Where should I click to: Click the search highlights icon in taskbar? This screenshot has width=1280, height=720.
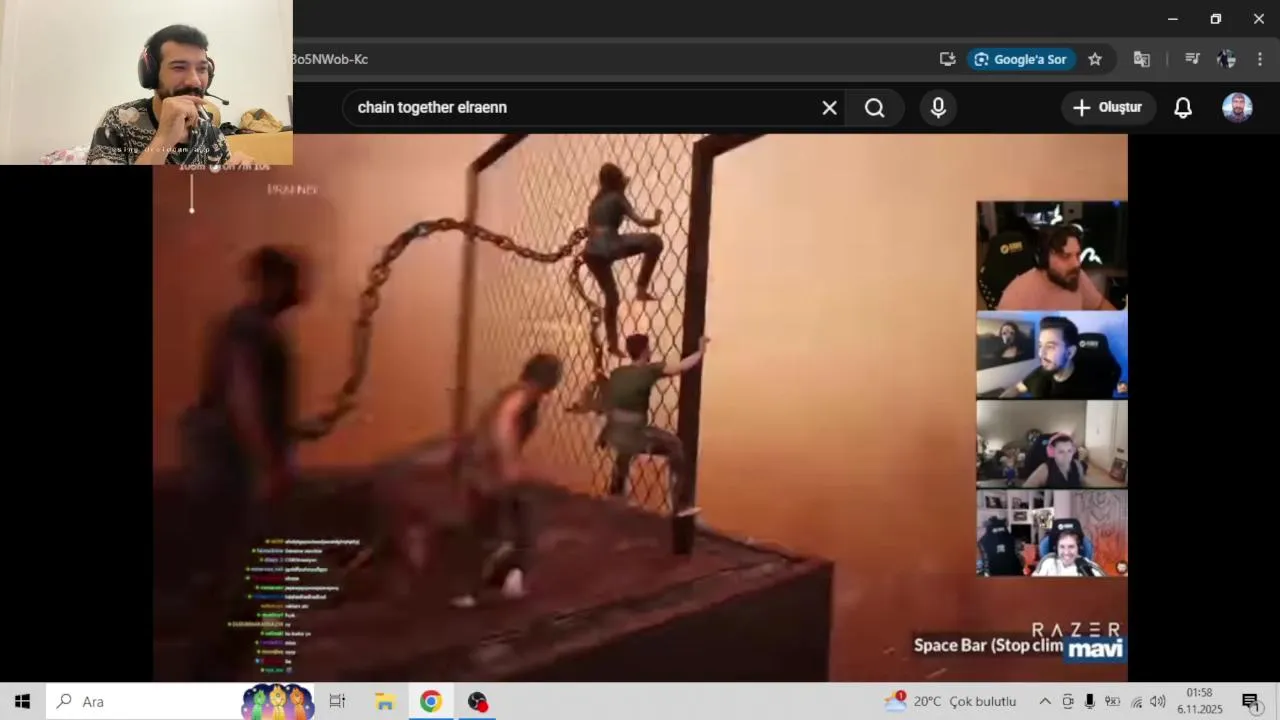point(278,701)
